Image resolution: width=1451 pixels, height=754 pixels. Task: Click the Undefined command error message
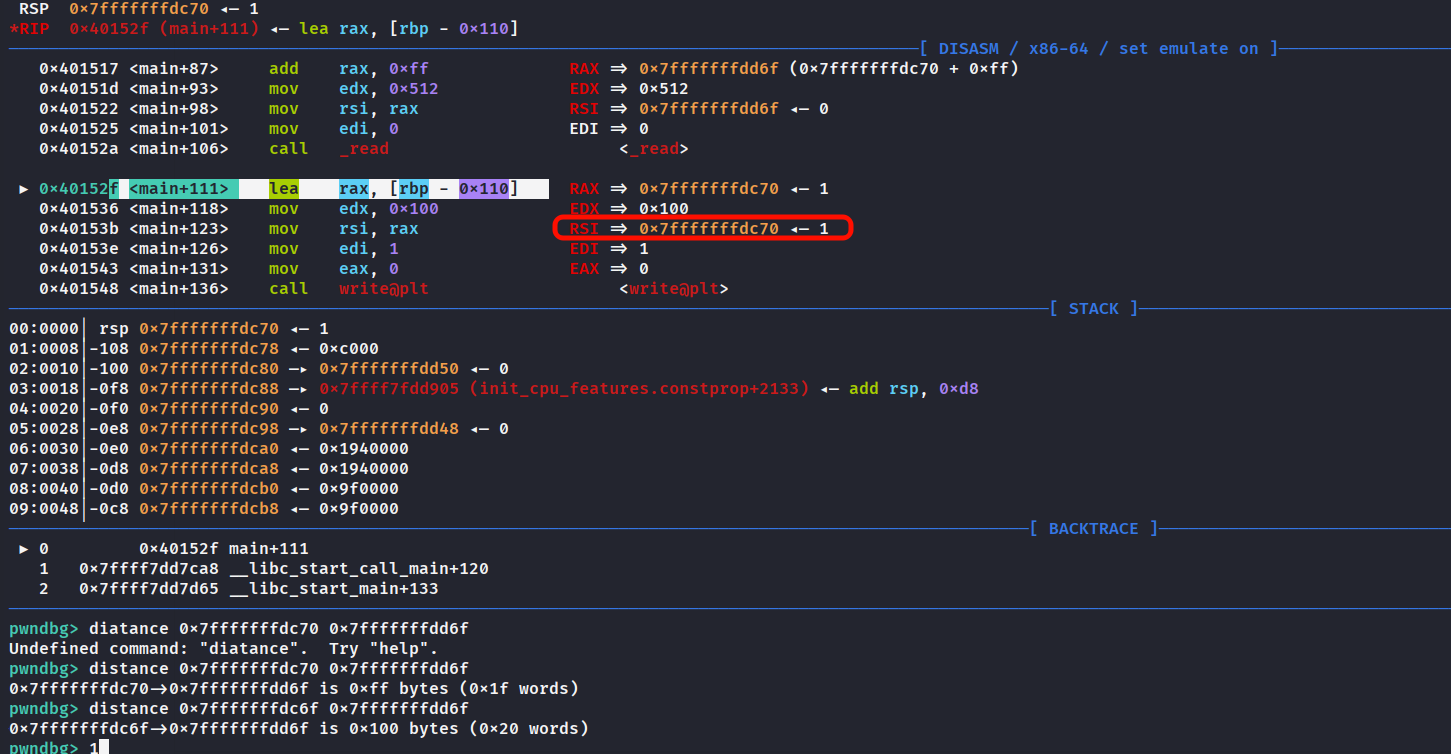(x=224, y=648)
